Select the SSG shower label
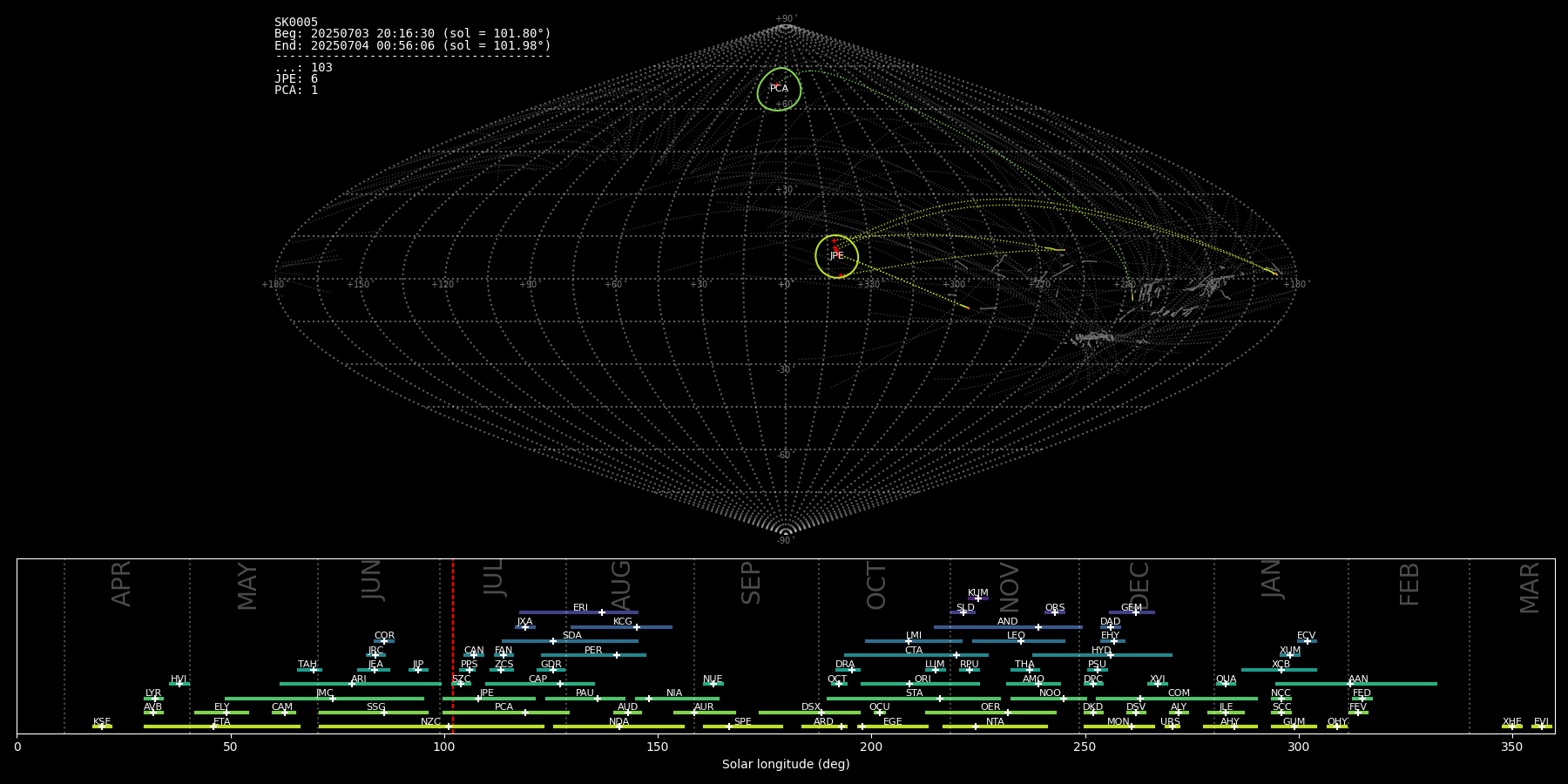The width and height of the screenshot is (1568, 784). coord(375,707)
